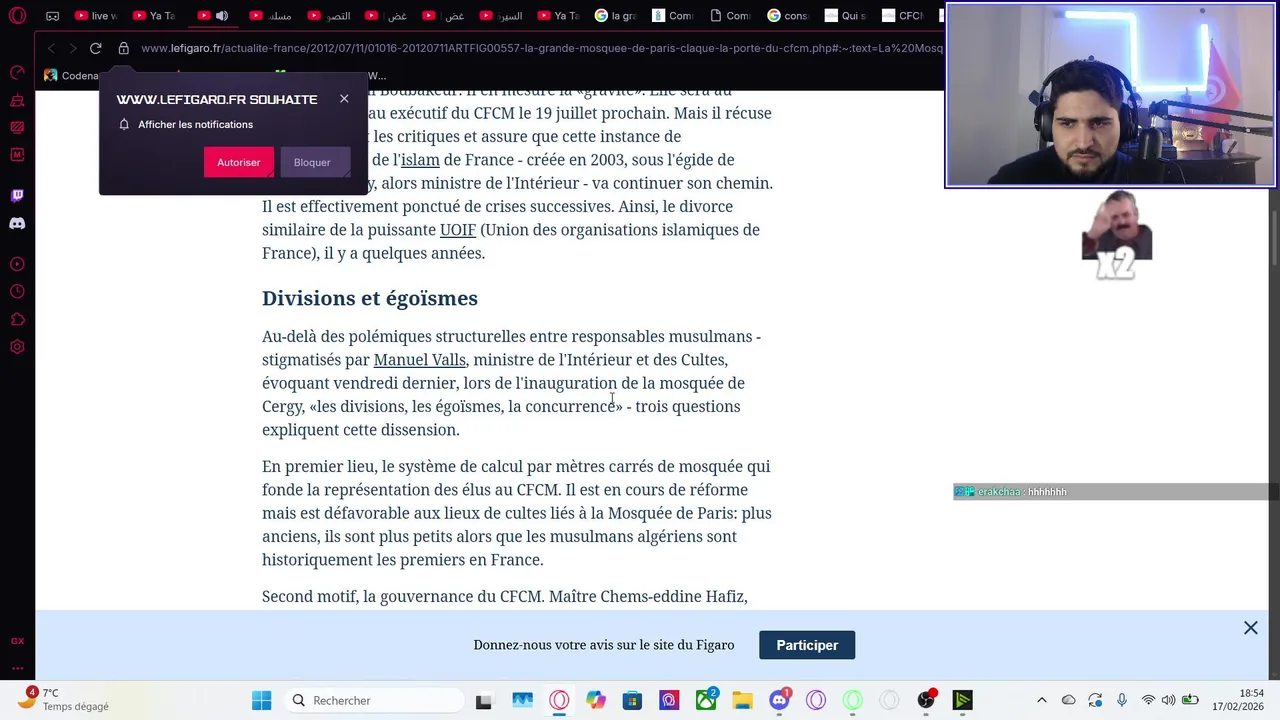
Task: Click the 'Divisions et égoïsmes' heading
Action: pyautogui.click(x=370, y=298)
